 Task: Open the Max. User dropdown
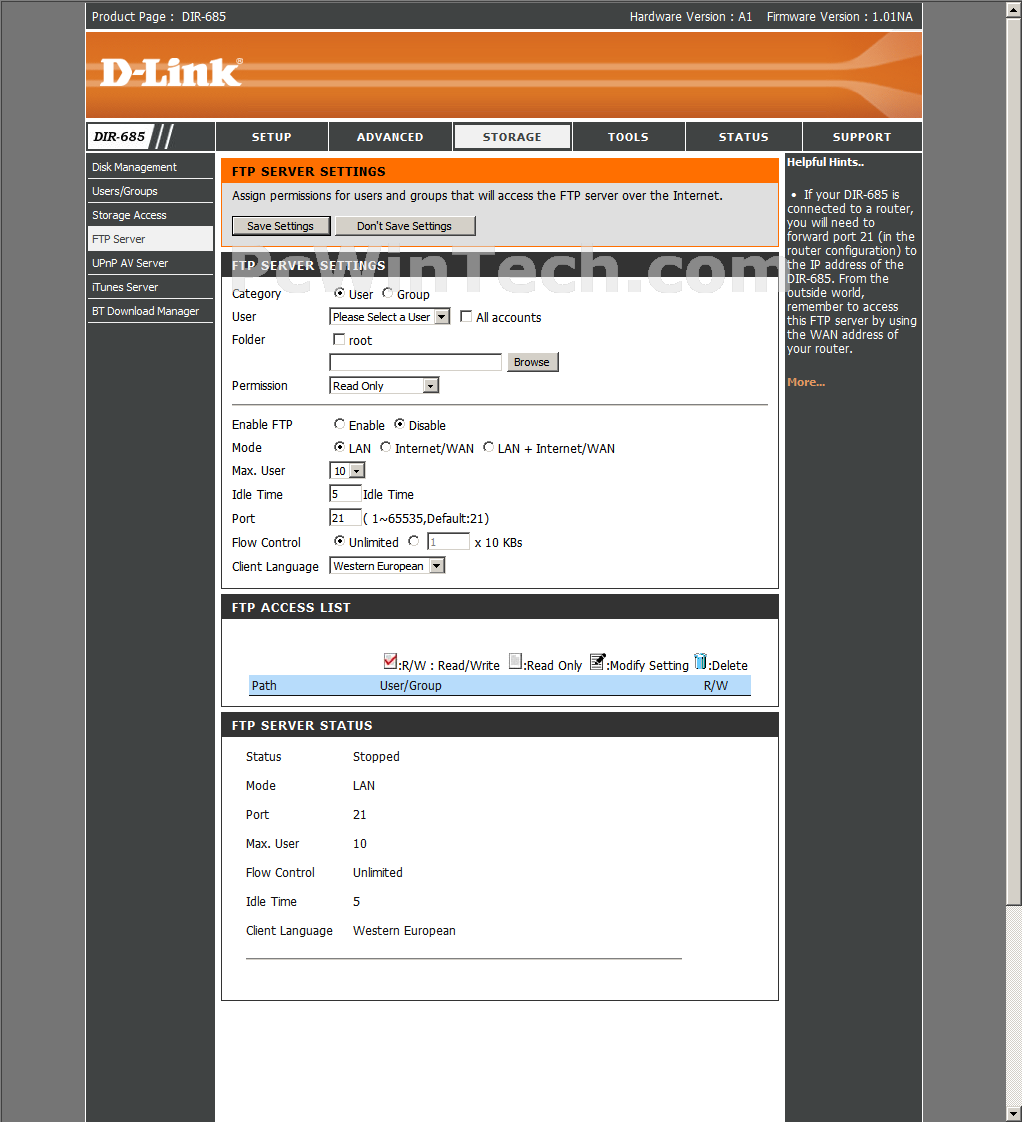click(x=347, y=471)
